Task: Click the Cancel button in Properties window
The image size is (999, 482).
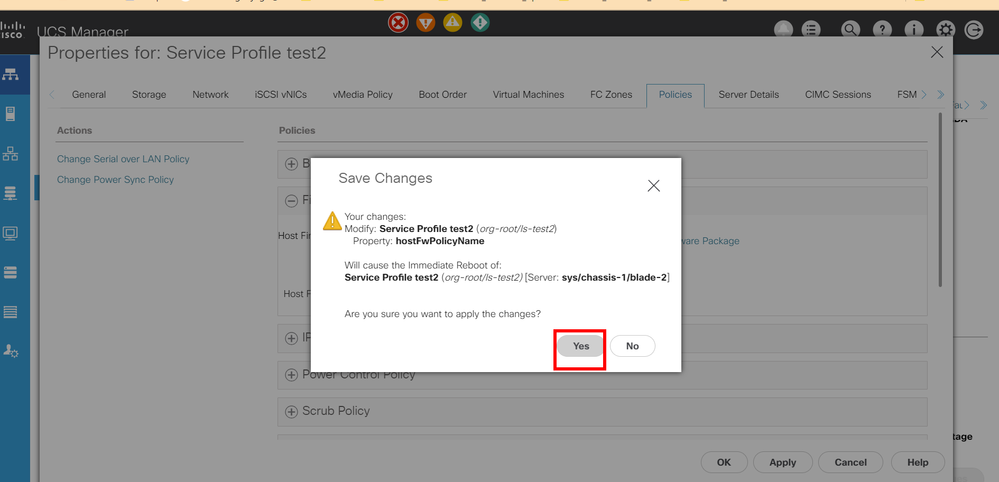Action: click(x=851, y=462)
